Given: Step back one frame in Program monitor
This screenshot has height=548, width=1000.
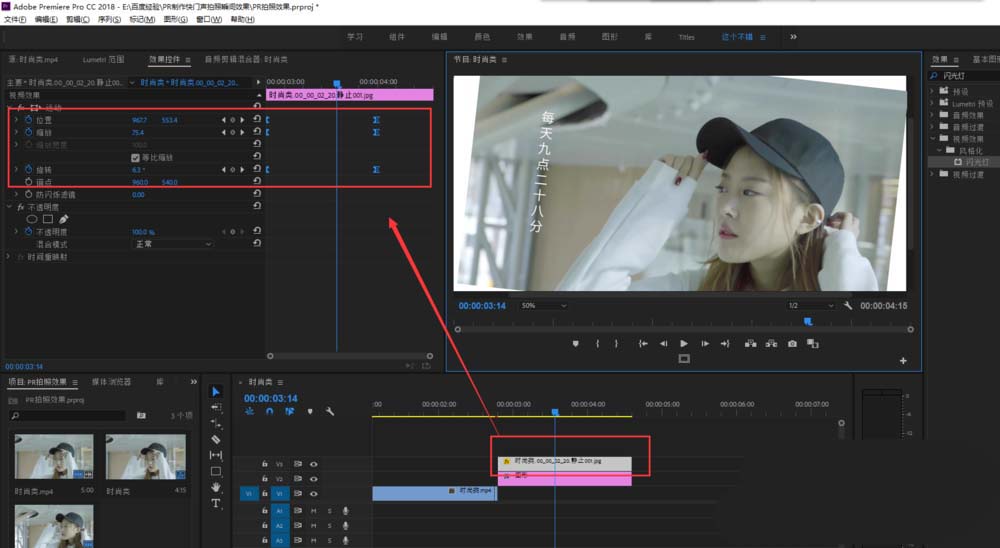Looking at the screenshot, I should coord(663,343).
